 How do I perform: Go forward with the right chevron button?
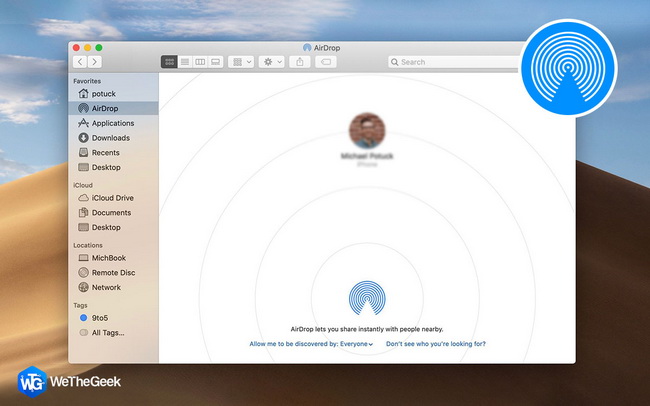(95, 62)
